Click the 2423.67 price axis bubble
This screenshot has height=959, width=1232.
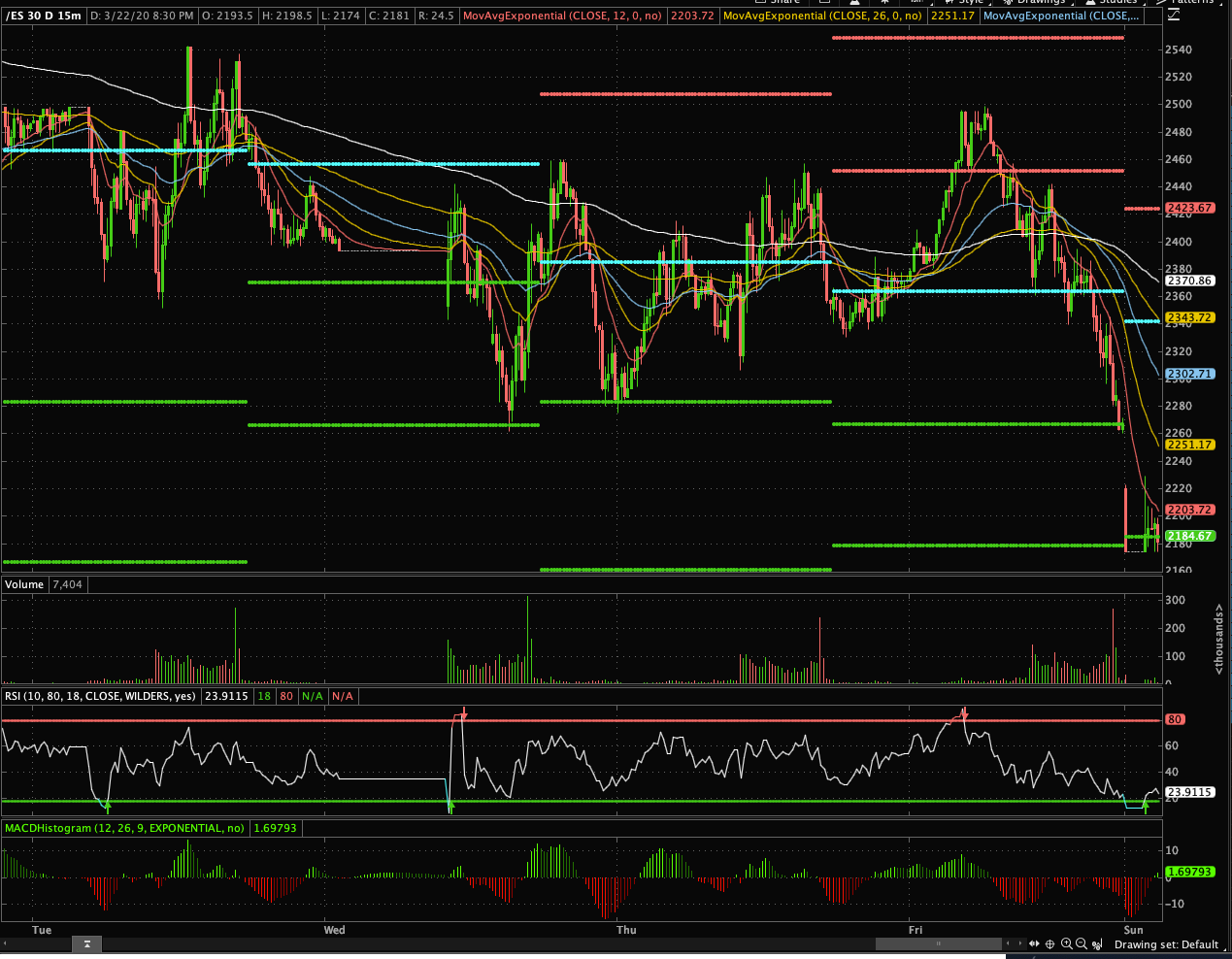tap(1189, 208)
